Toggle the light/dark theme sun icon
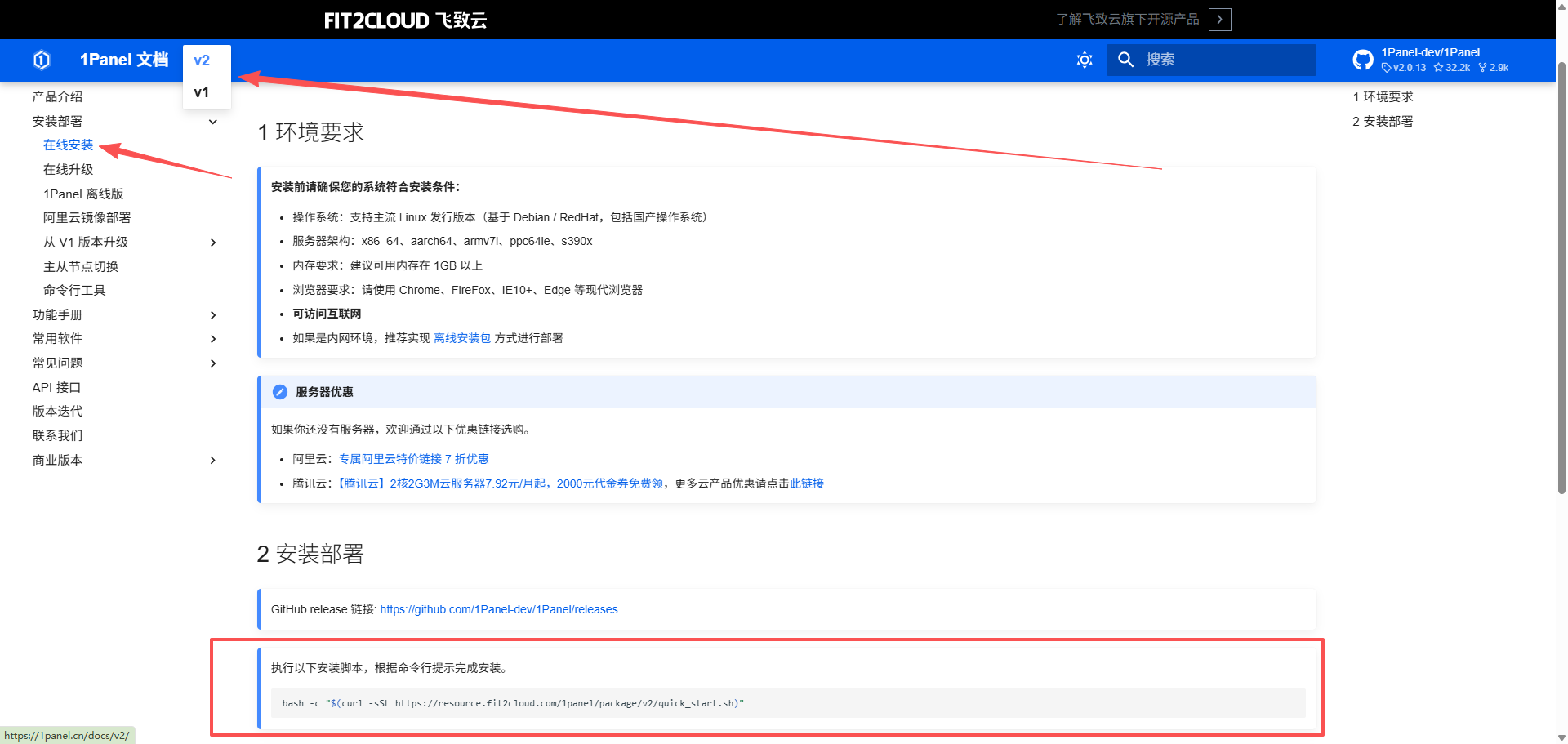This screenshot has height=744, width=1568. (x=1084, y=60)
